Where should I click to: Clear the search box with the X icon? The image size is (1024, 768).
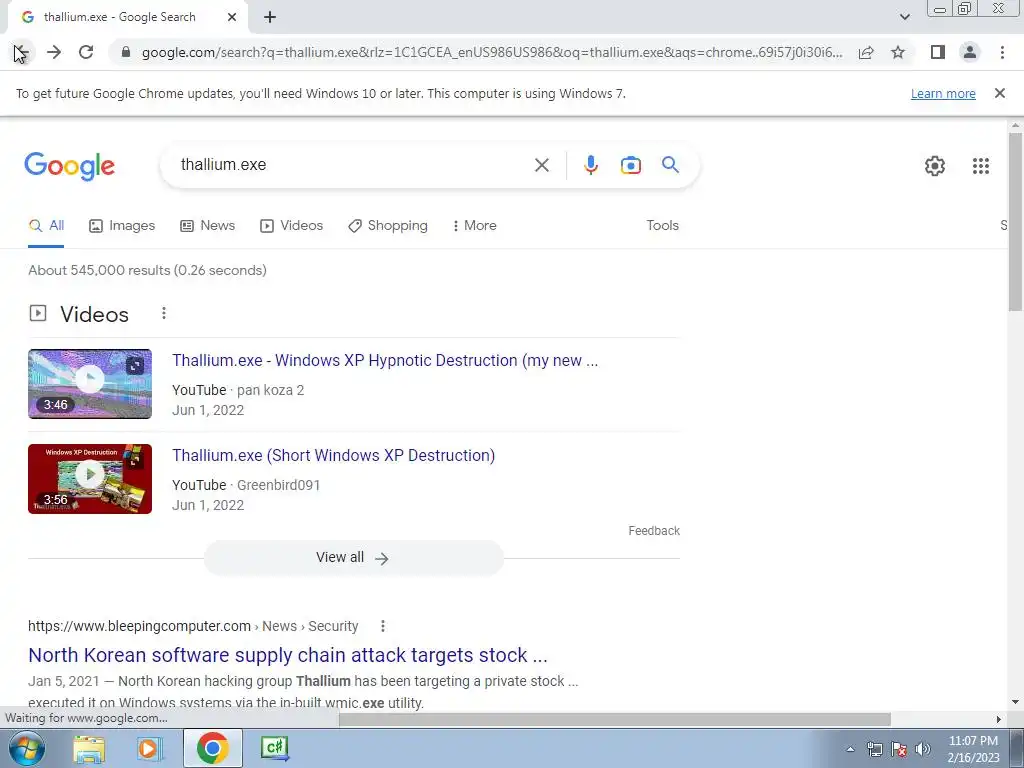point(542,165)
